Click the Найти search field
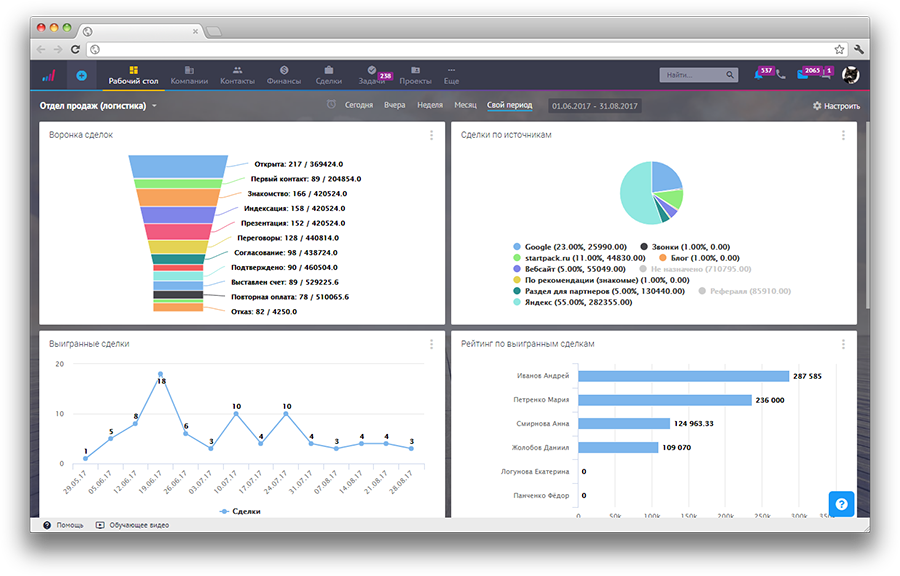900x576 pixels. [697, 75]
